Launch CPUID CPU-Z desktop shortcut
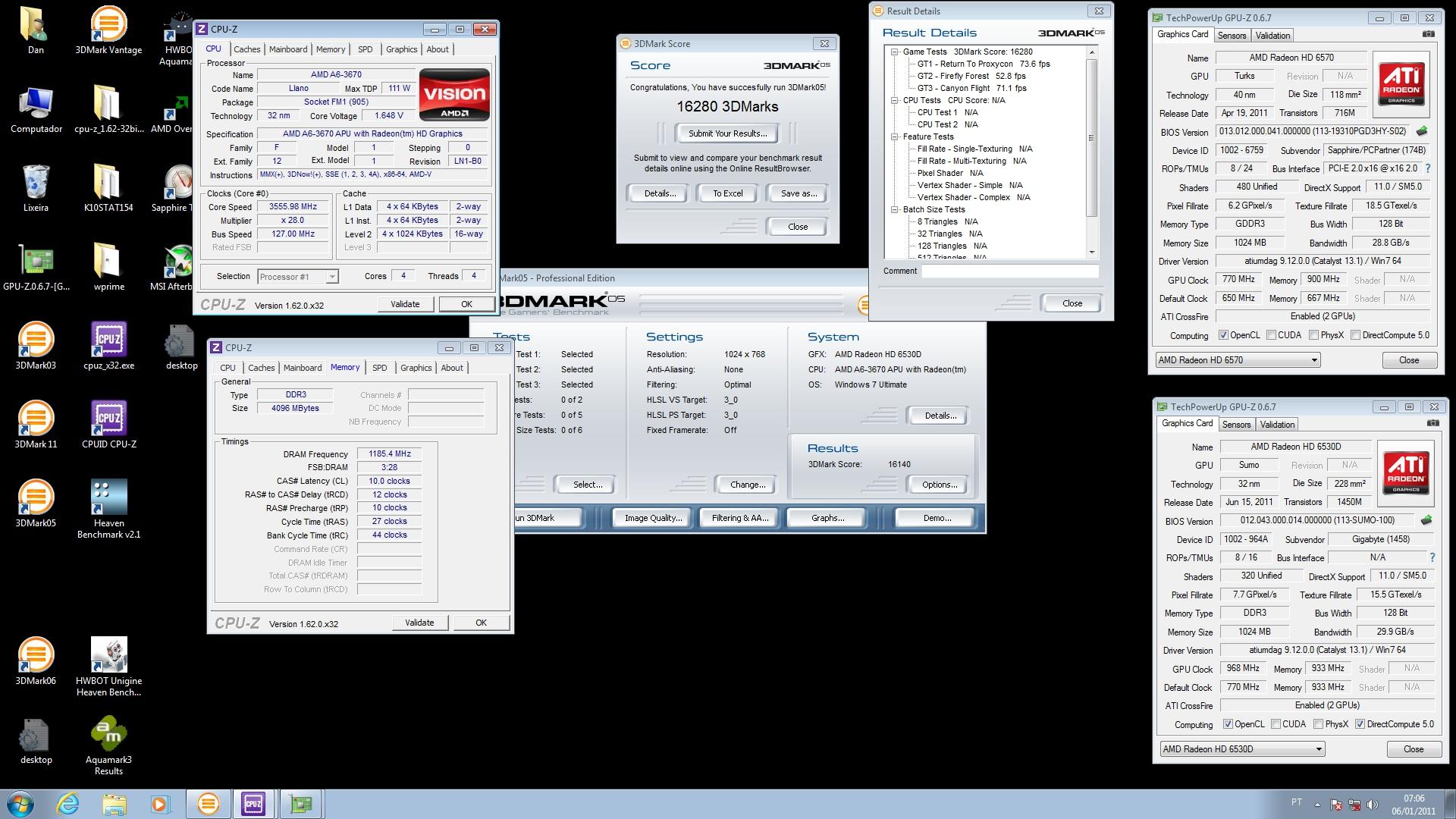The image size is (1456, 819). click(x=108, y=425)
